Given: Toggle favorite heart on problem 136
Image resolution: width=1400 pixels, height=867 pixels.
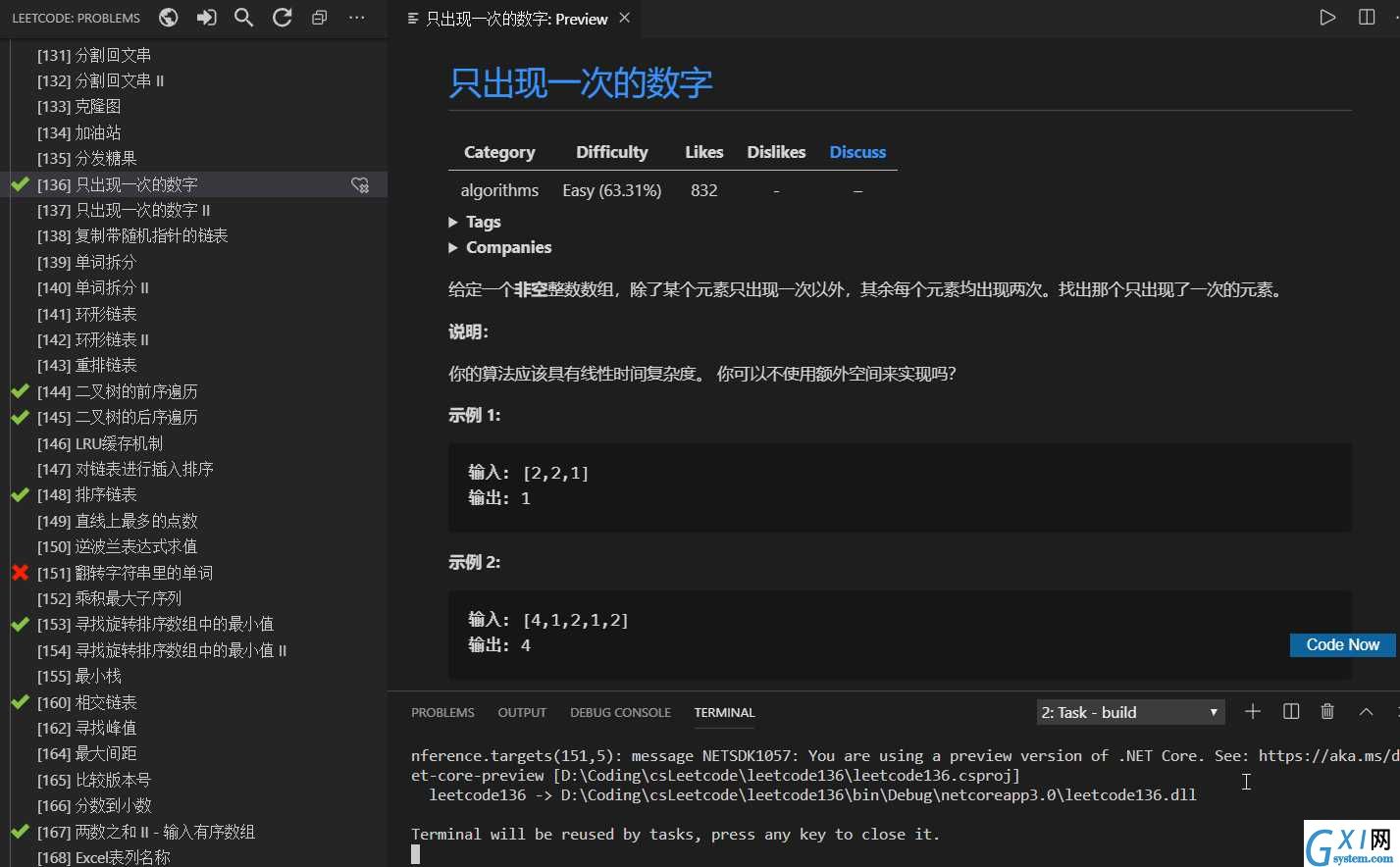Looking at the screenshot, I should [x=360, y=184].
